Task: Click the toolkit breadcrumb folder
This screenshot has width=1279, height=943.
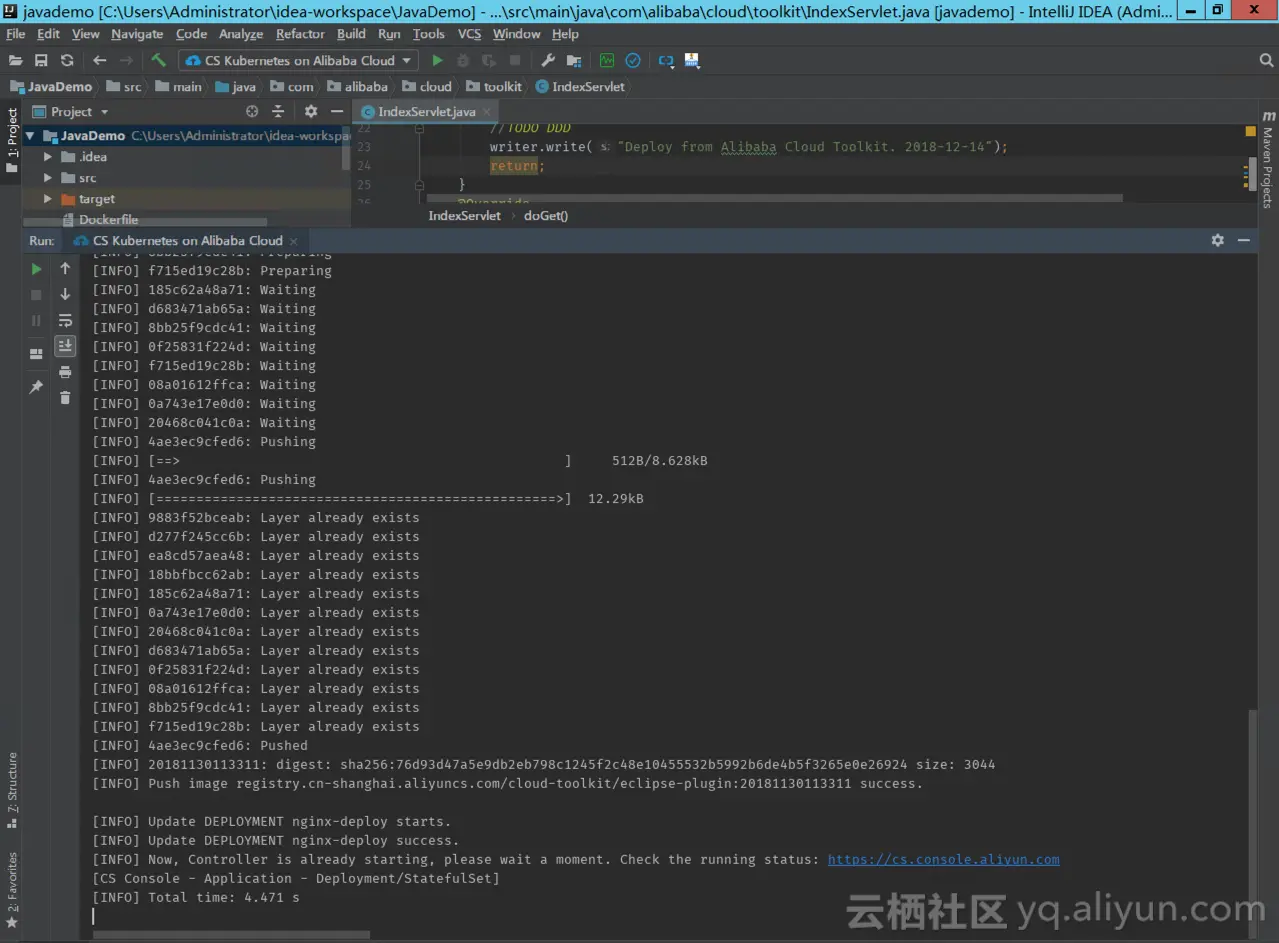Action: [494, 87]
